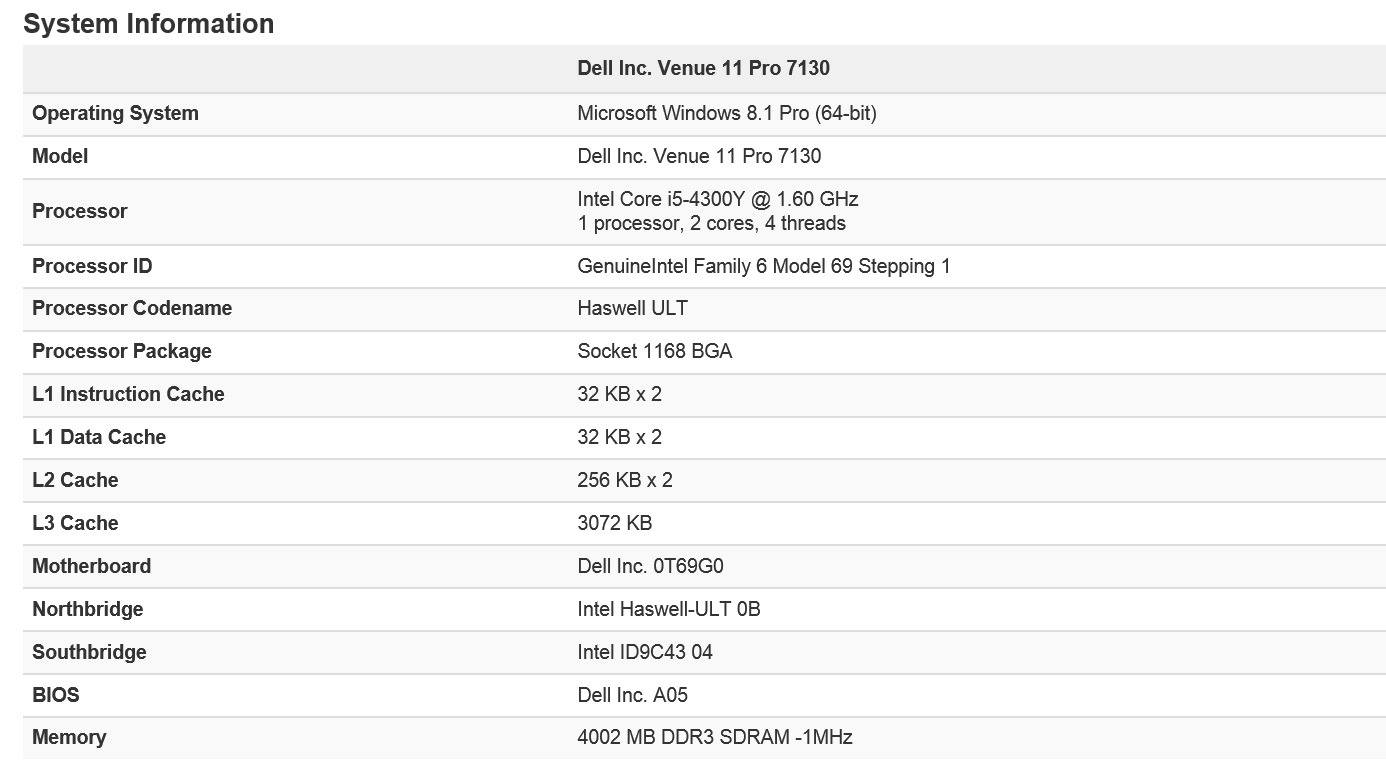The image size is (1386, 760).
Task: Click the 1 processor, 2 cores, 4 threads line
Action: (712, 224)
